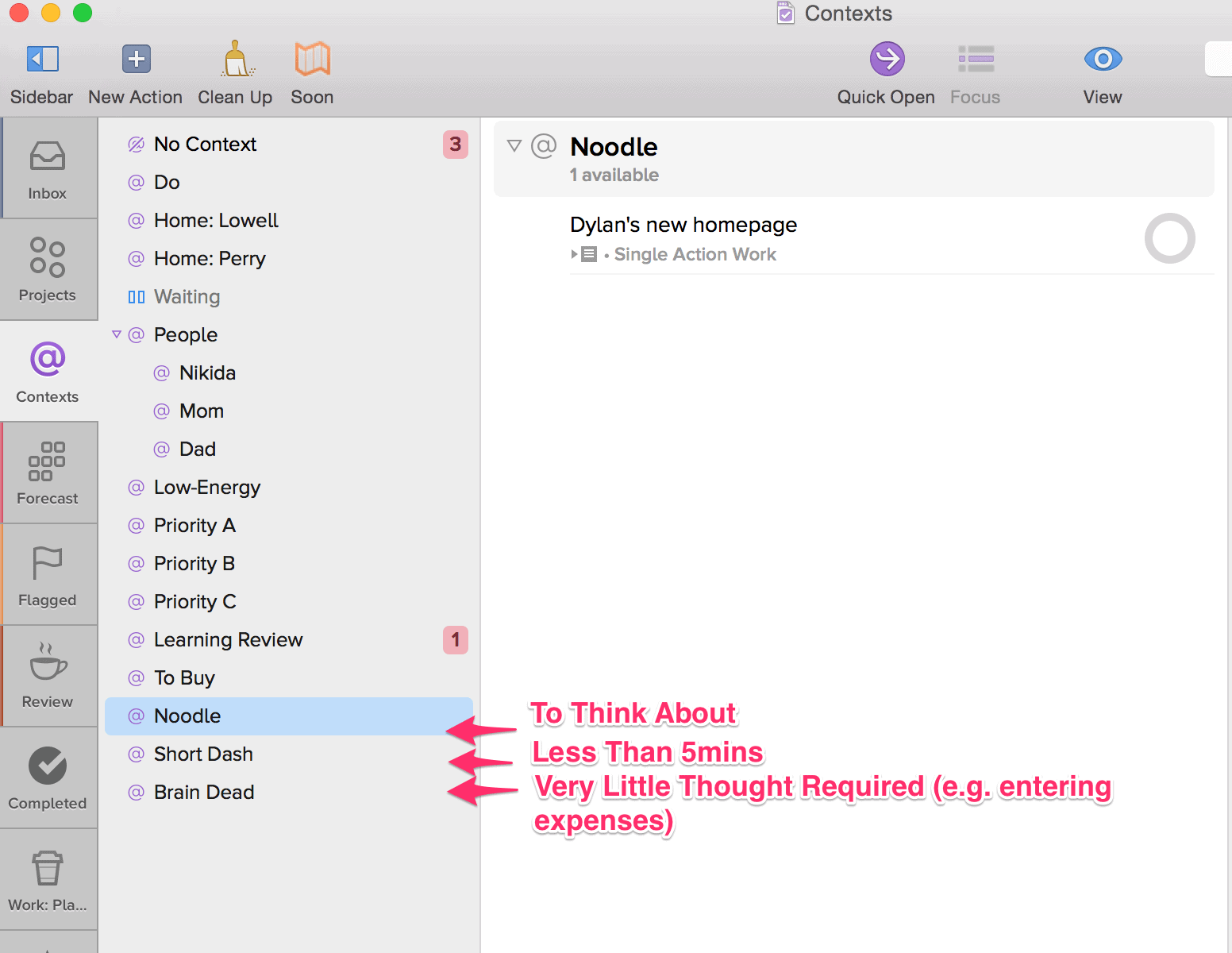The image size is (1232, 953).
Task: Select the Home: Lowell context
Action: click(x=289, y=221)
